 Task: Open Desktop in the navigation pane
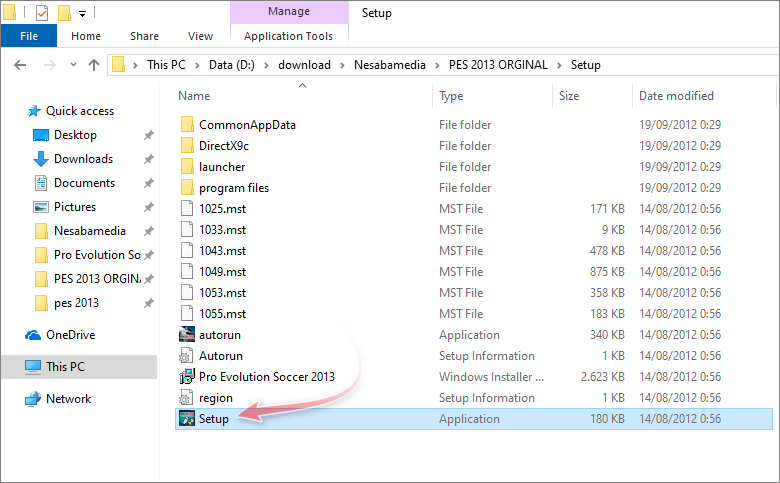coord(75,135)
